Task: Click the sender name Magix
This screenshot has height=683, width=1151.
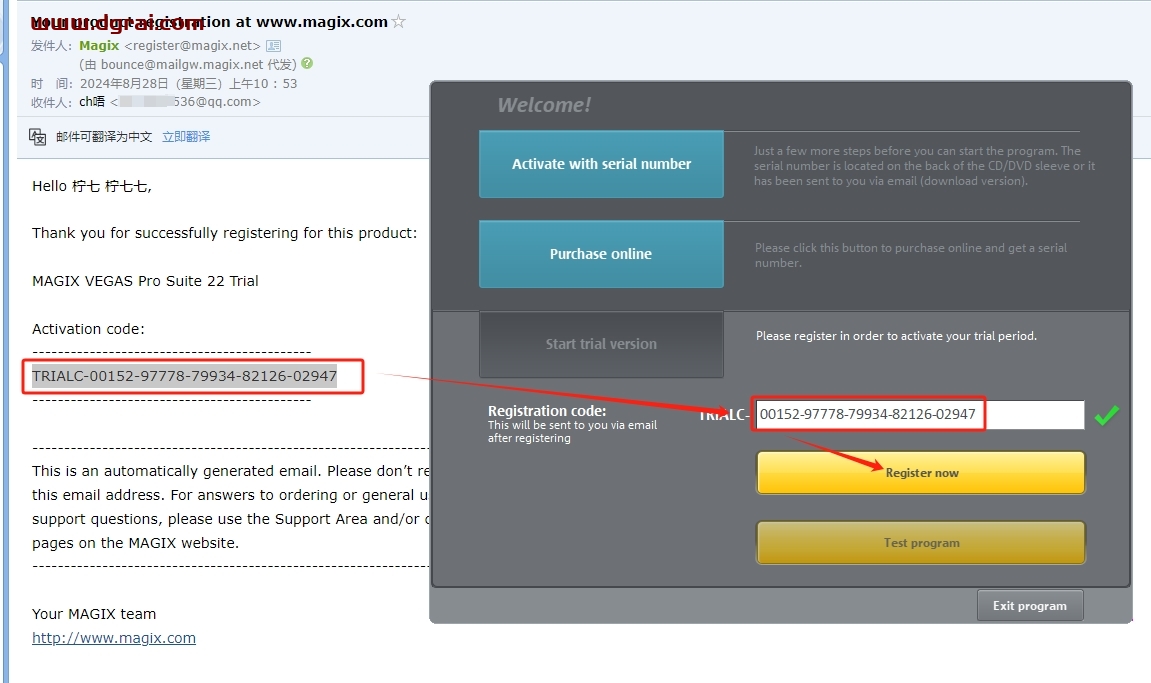Action: pyautogui.click(x=99, y=46)
